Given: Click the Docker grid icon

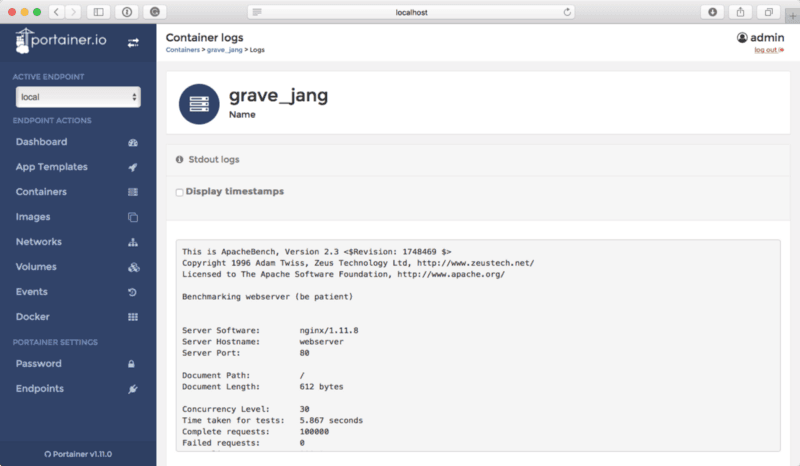Looking at the screenshot, I should click(133, 317).
